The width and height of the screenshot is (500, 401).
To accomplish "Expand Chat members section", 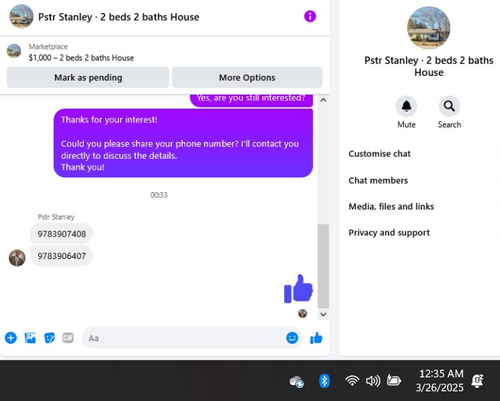I will coord(378,180).
